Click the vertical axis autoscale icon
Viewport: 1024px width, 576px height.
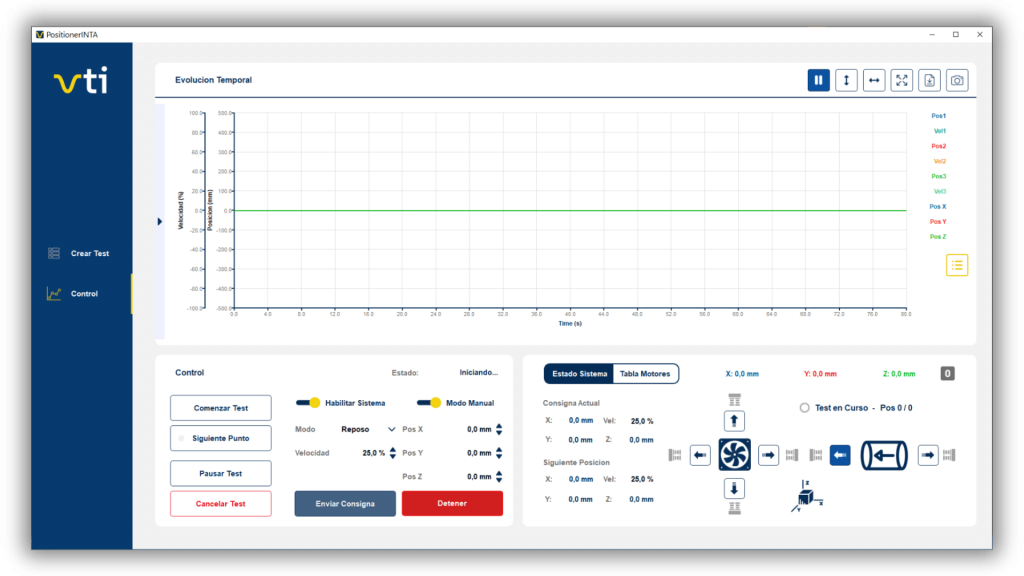coord(846,81)
